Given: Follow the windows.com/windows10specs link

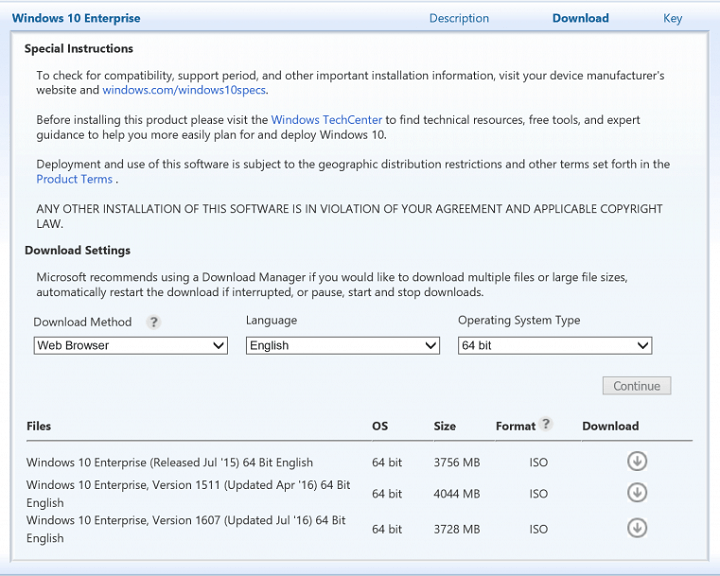Looking at the screenshot, I should pos(184,90).
